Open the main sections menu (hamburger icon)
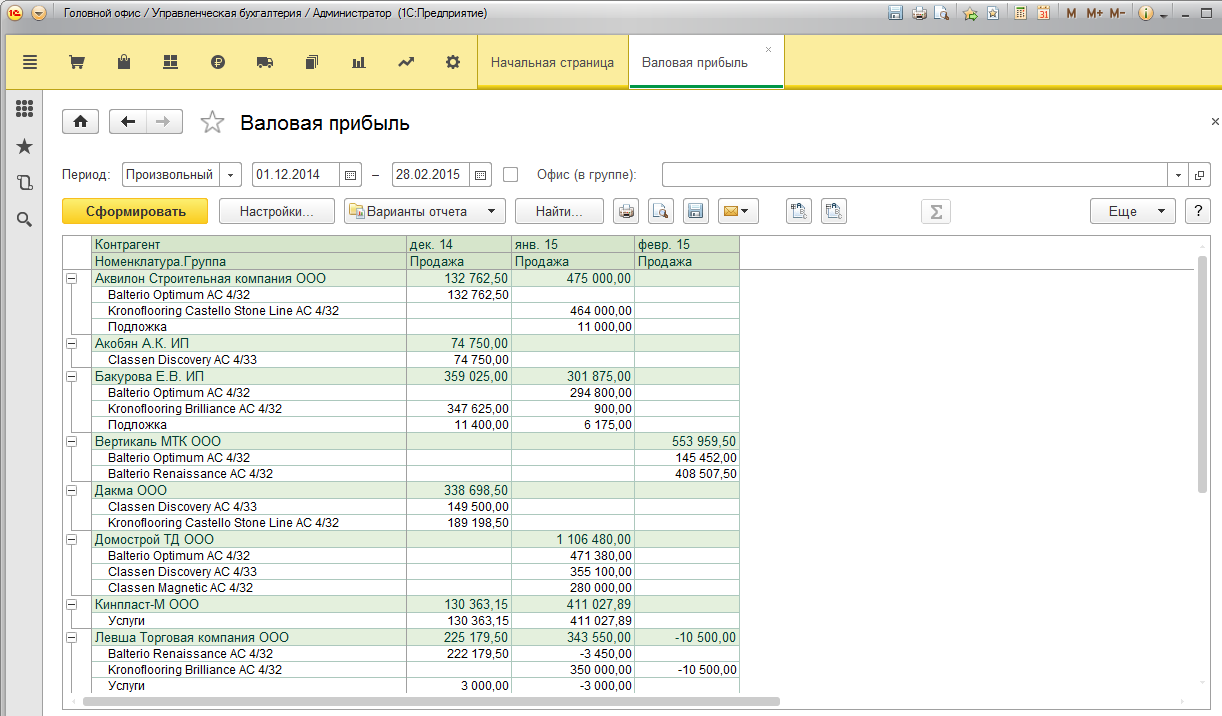This screenshot has height=716, width=1222. 29,62
